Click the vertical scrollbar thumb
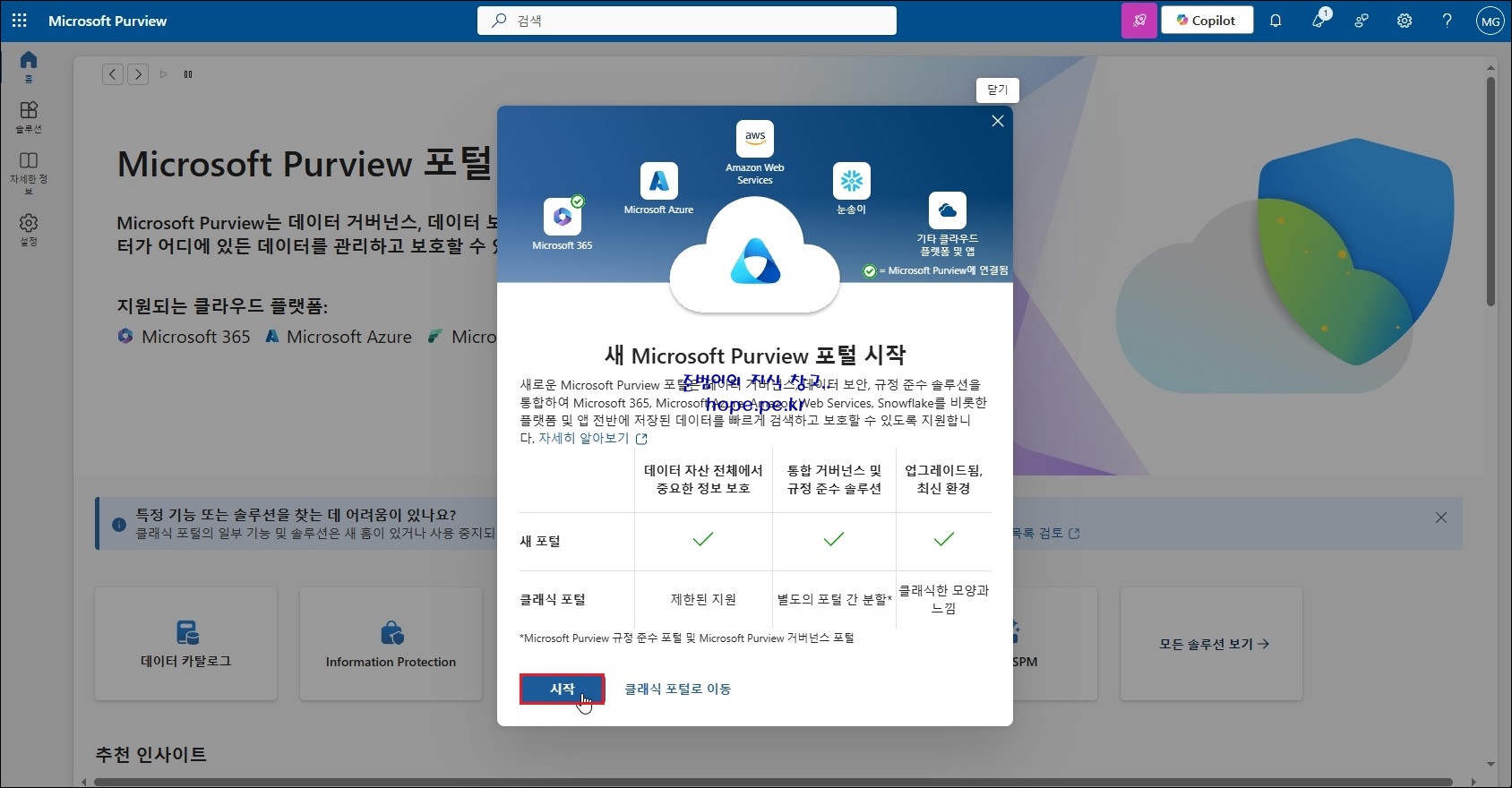This screenshot has width=1512, height=788. 1491,192
